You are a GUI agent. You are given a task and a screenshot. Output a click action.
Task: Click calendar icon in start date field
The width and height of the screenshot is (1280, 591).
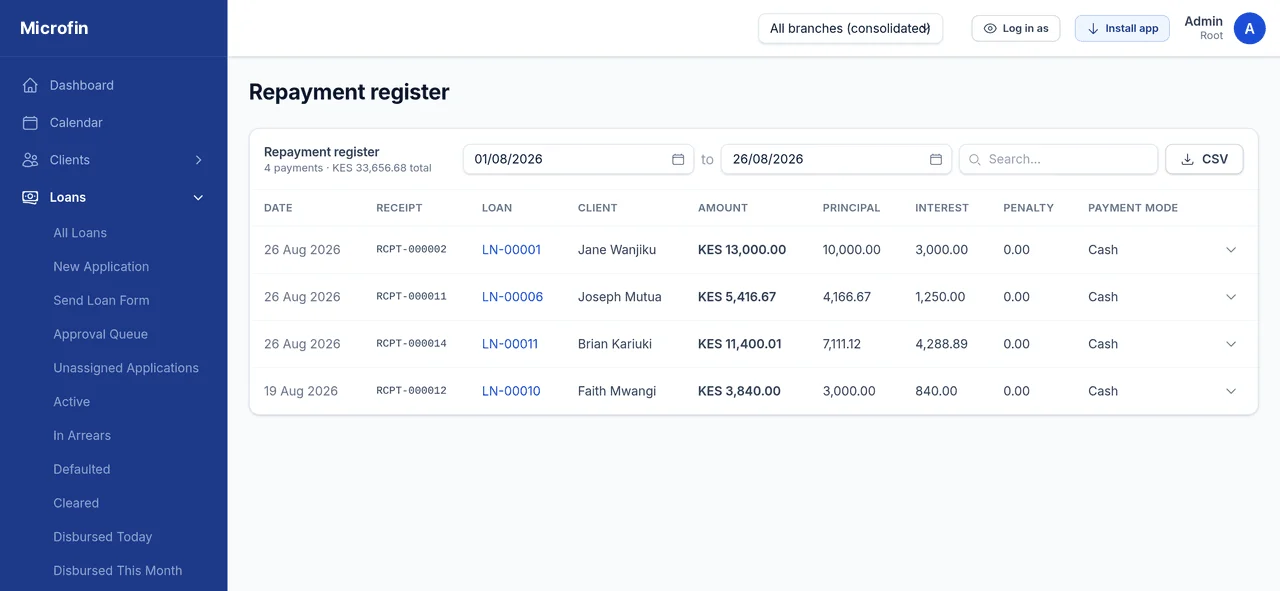[678, 159]
